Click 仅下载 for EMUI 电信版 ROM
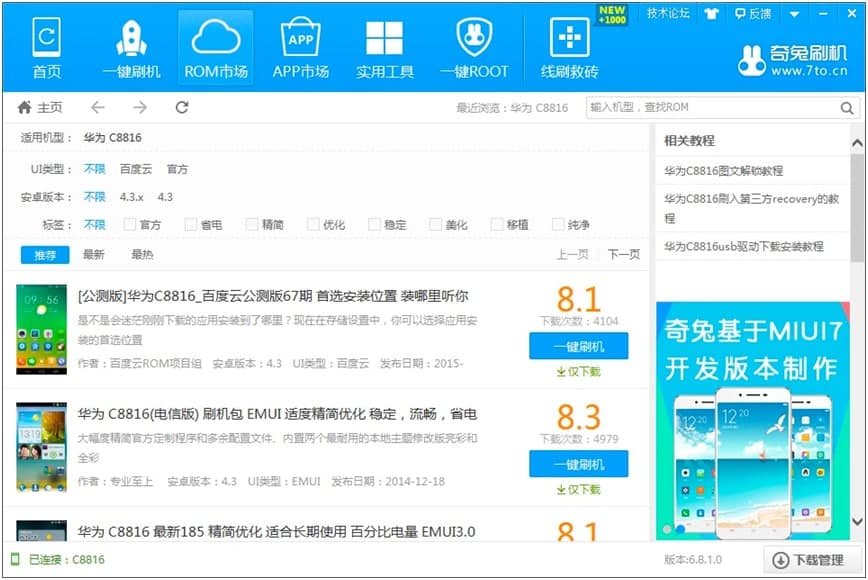 tap(578, 489)
